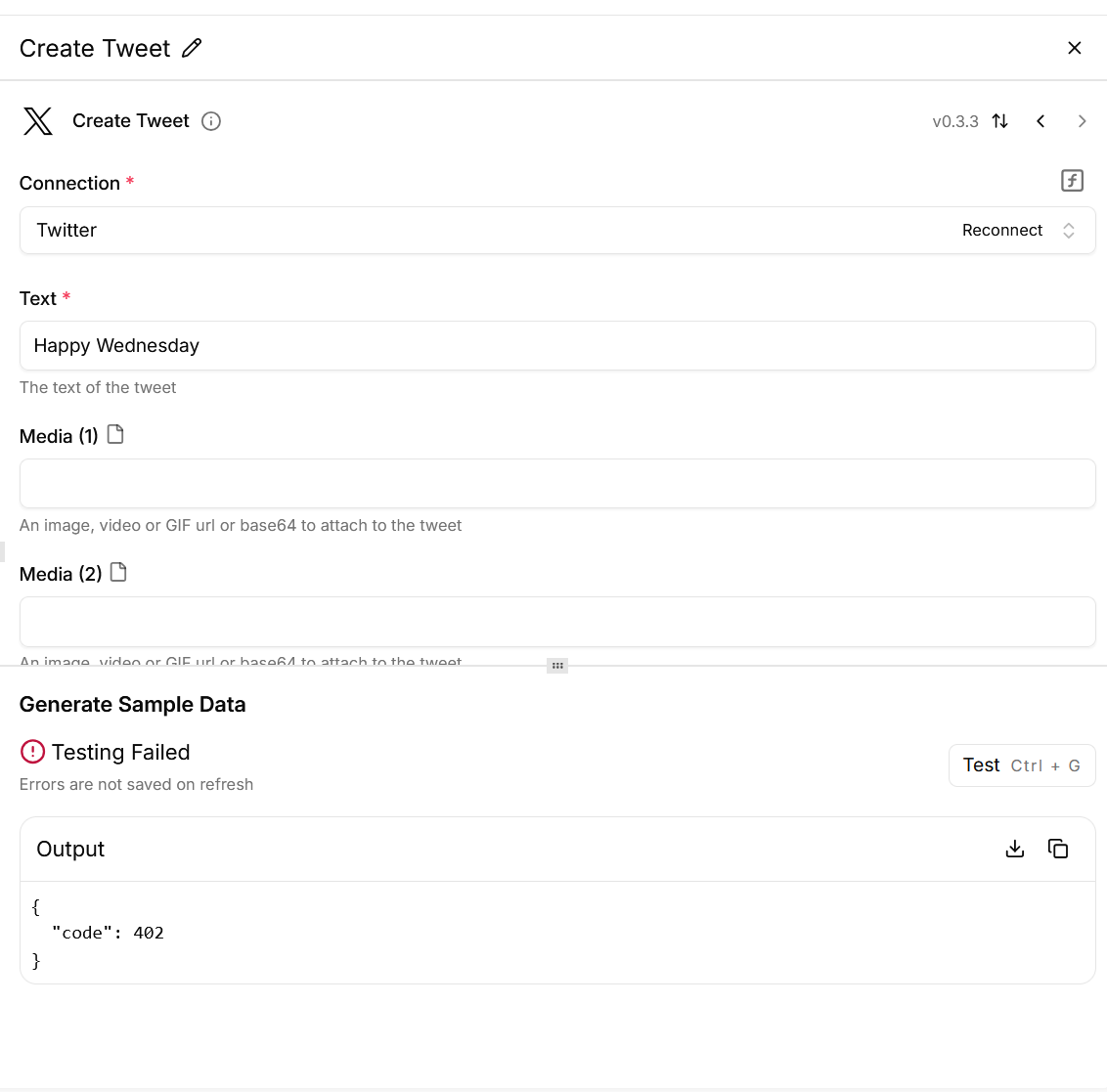Focus the Media (1) input field

pos(557,484)
